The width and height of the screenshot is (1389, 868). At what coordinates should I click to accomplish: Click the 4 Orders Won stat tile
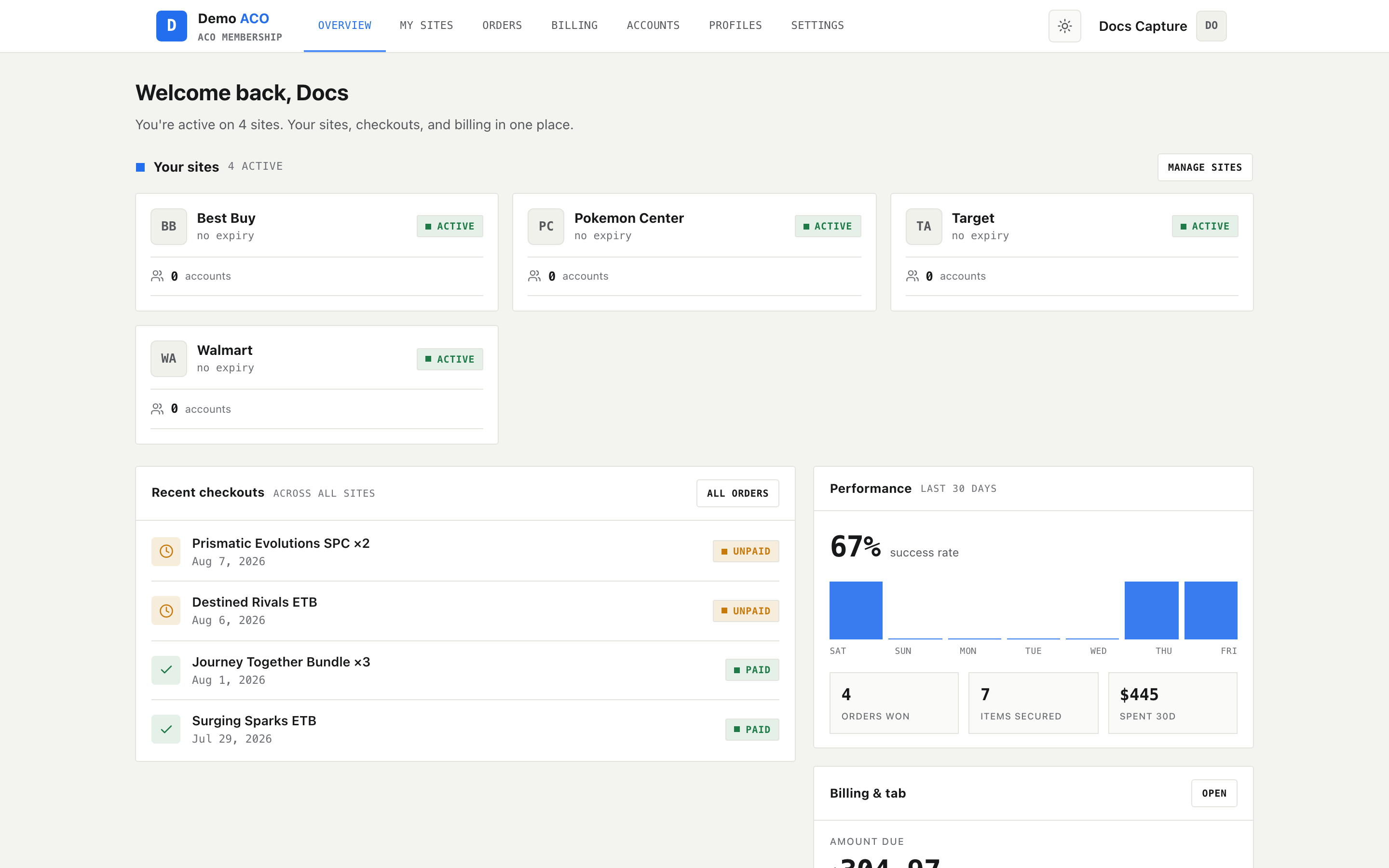(x=894, y=703)
